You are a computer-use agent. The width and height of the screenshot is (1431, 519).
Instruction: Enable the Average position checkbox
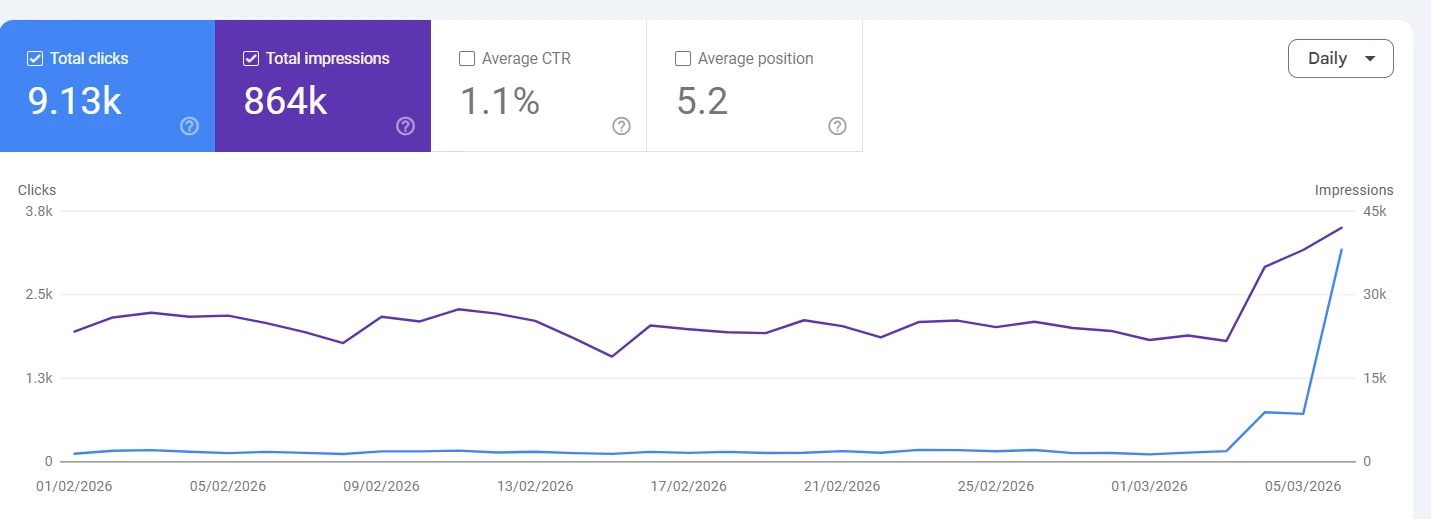tap(683, 59)
